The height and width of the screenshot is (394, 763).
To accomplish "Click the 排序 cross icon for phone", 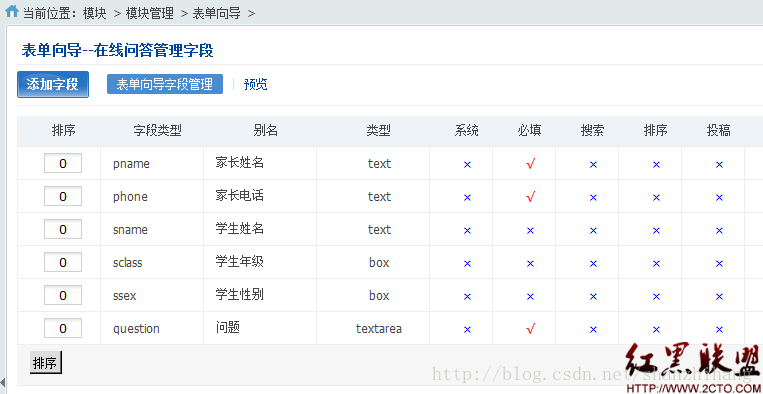I will pyautogui.click(x=656, y=198).
